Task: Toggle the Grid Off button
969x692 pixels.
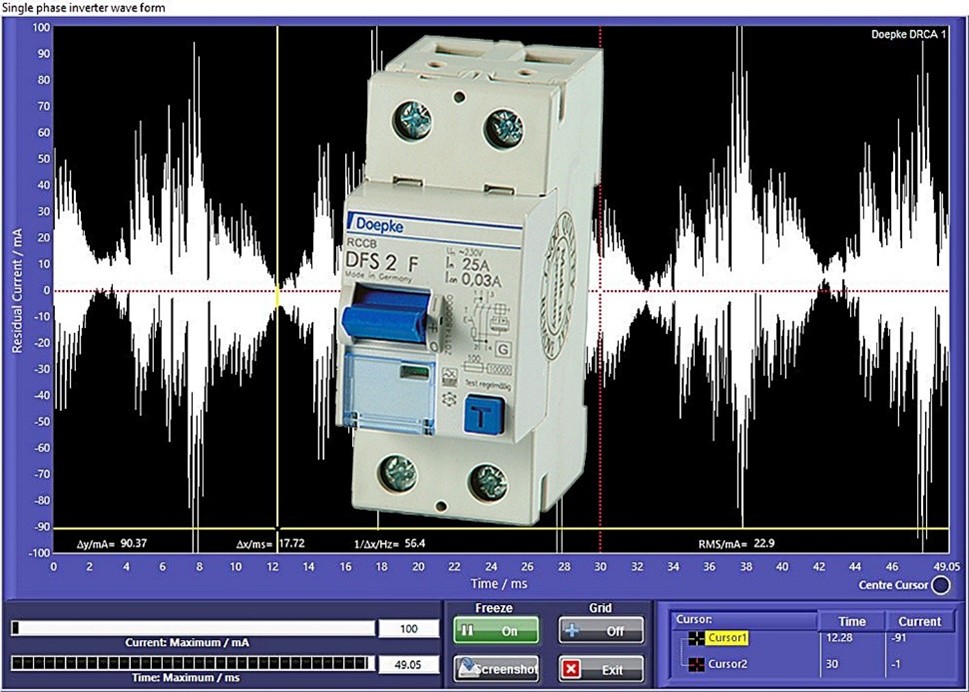Action: pos(600,631)
